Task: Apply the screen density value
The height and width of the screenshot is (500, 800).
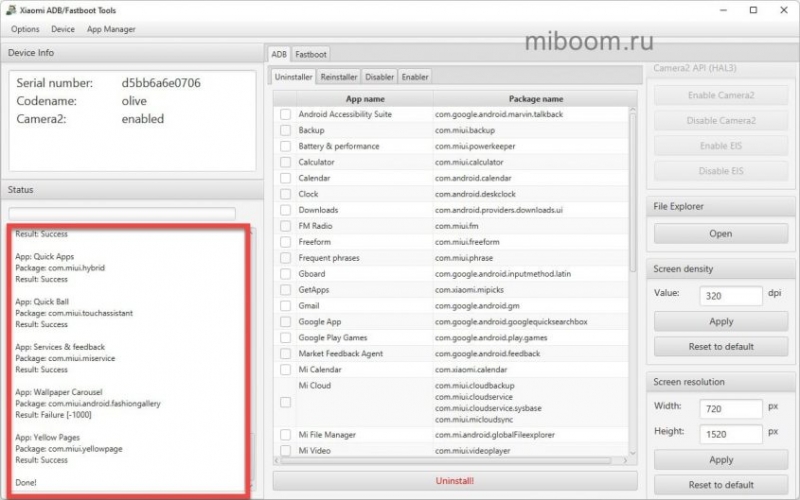Action: click(720, 321)
